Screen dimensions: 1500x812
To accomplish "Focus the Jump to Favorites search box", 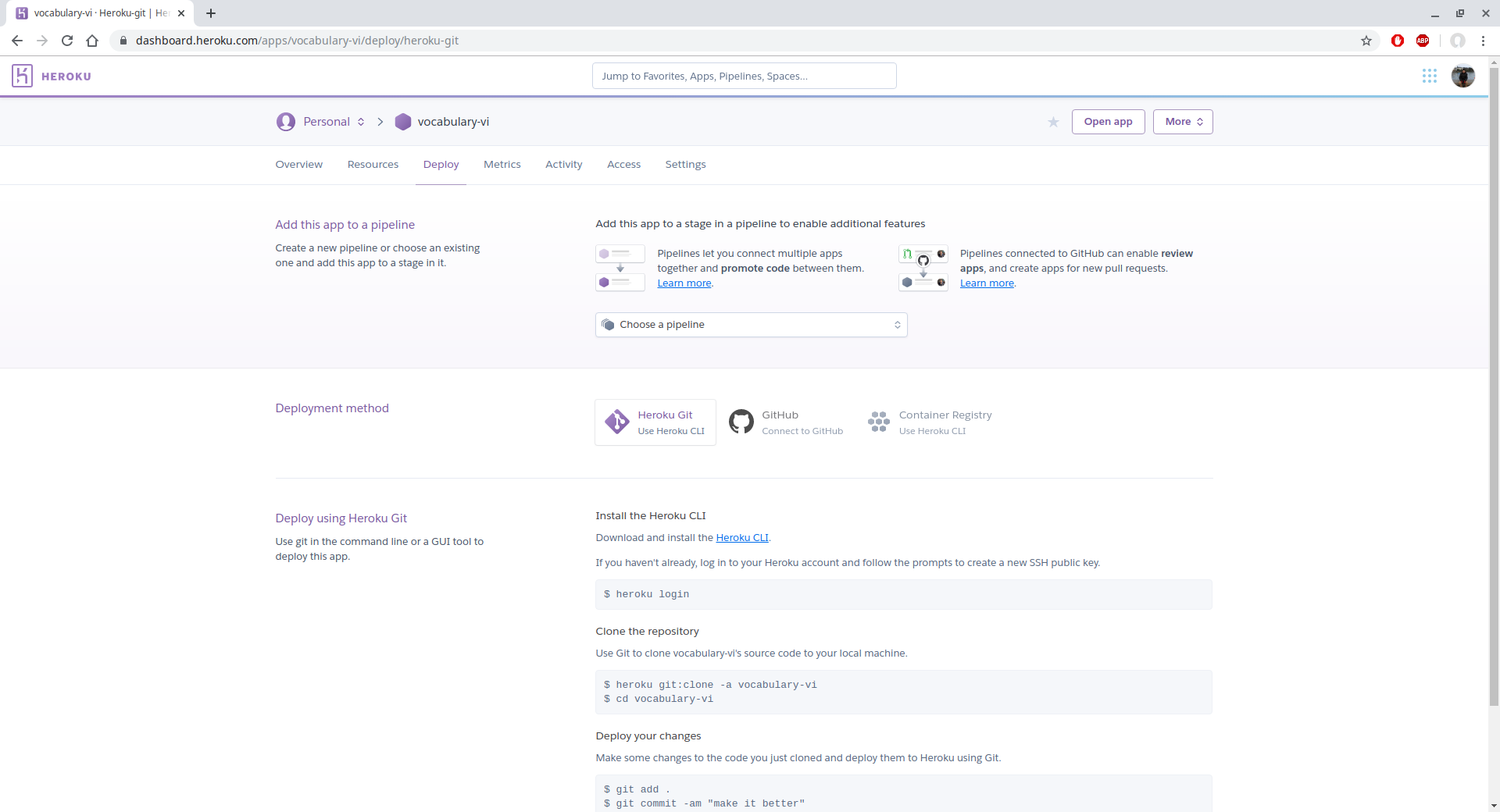I will tap(745, 76).
